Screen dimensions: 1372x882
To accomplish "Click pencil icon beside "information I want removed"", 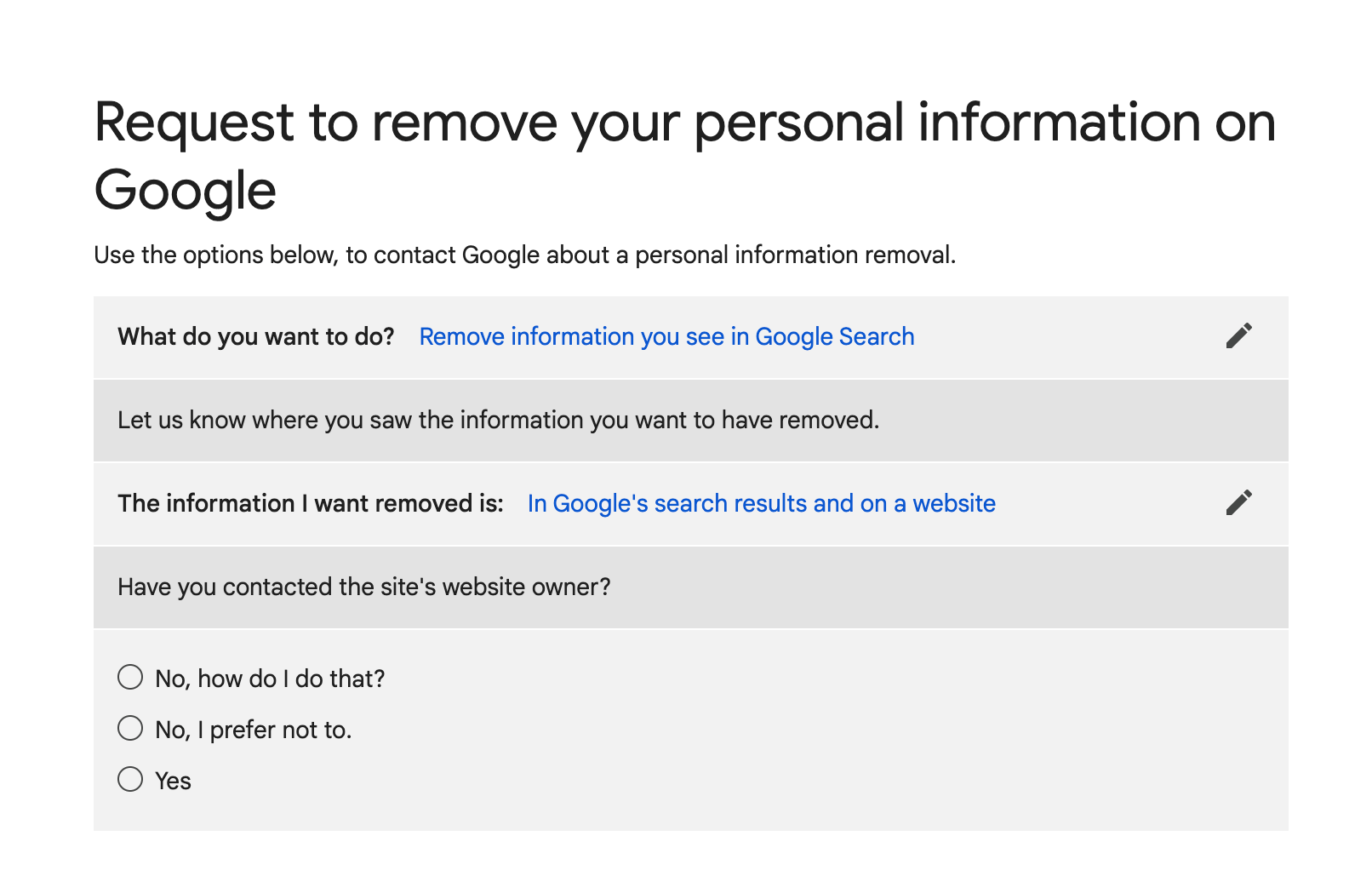I will pos(1238,502).
